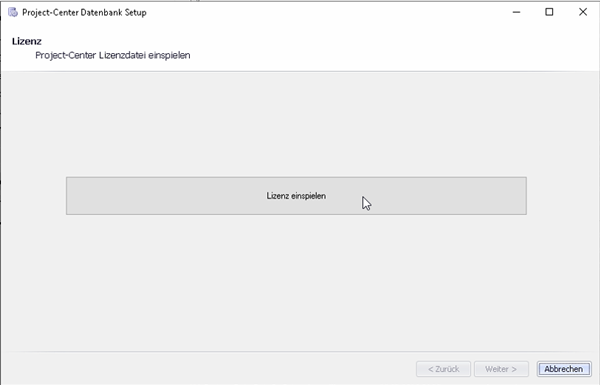Minimize the Datenbank Setup window
This screenshot has width=600, height=385.
click(516, 12)
